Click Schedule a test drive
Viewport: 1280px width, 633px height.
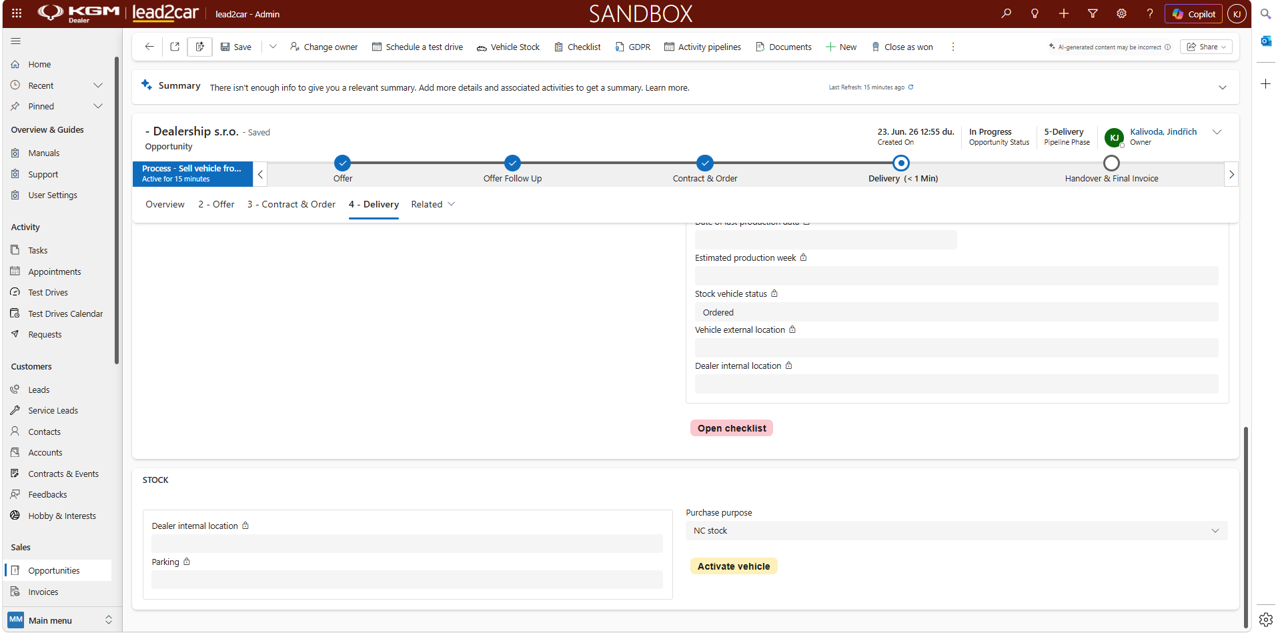417,47
